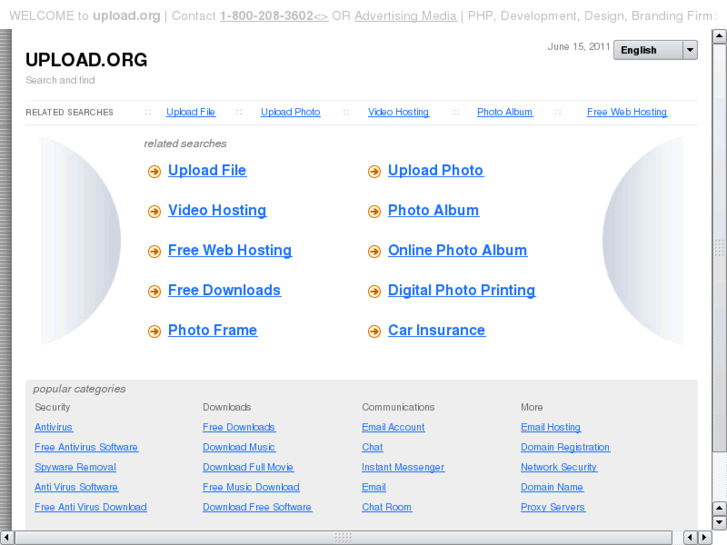727x545 pixels.
Task: Open the Instant Messenger link
Action: tap(403, 467)
